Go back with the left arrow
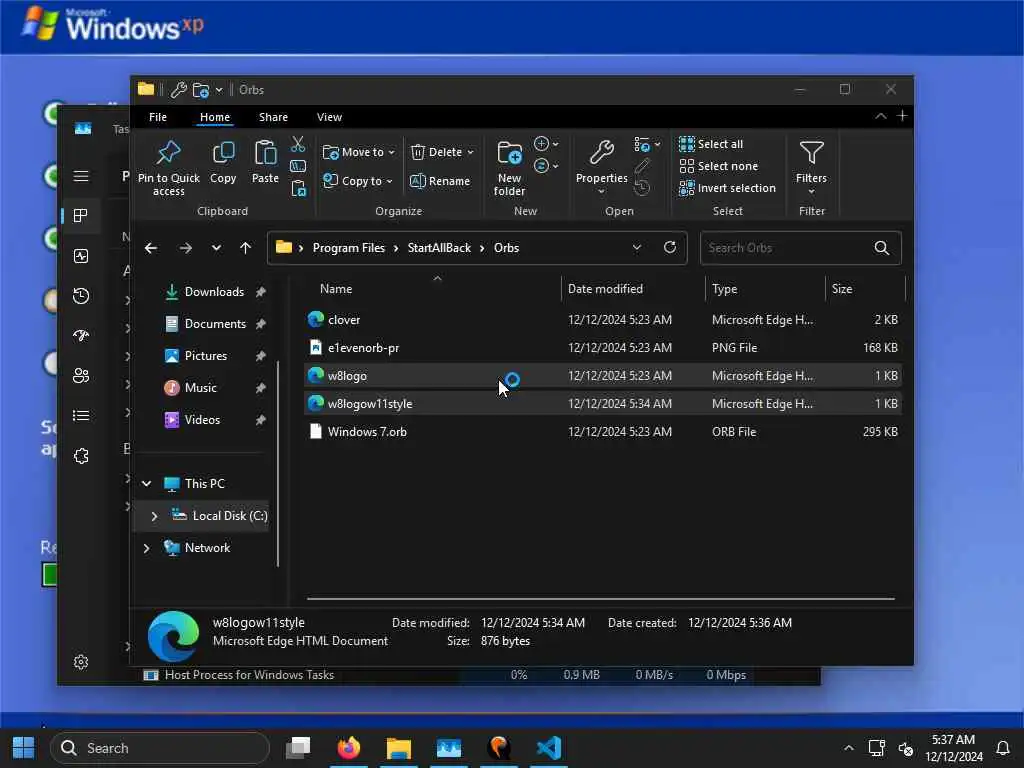Viewport: 1024px width, 768px height. coord(151,248)
